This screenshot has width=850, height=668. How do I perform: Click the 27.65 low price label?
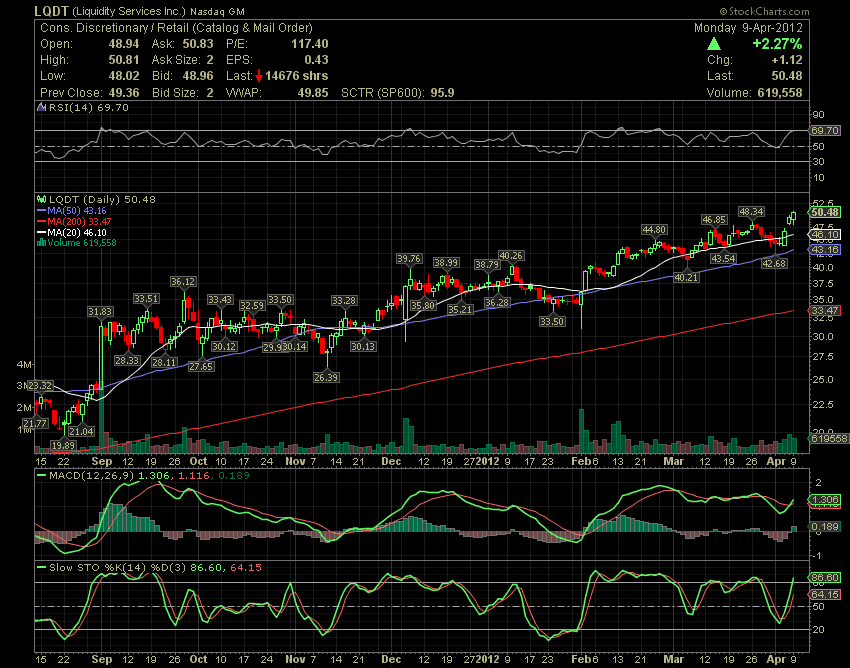(x=201, y=367)
